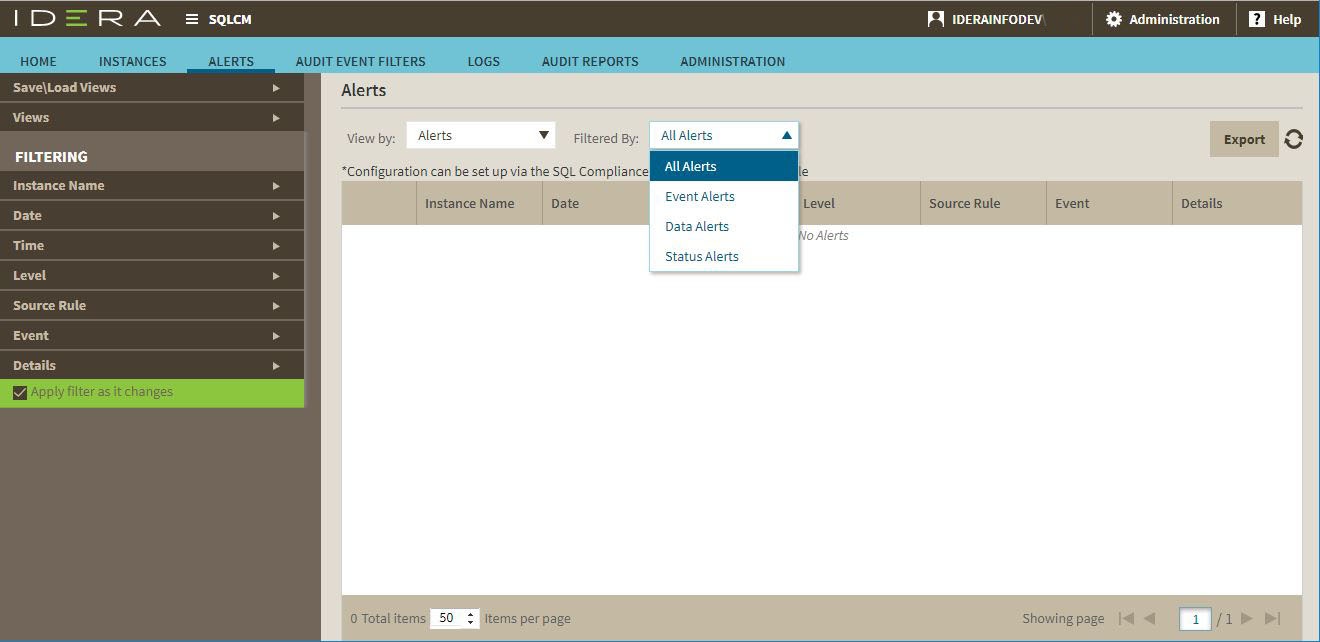Expand the Views panel
The height and width of the screenshot is (642, 1320).
click(152, 117)
